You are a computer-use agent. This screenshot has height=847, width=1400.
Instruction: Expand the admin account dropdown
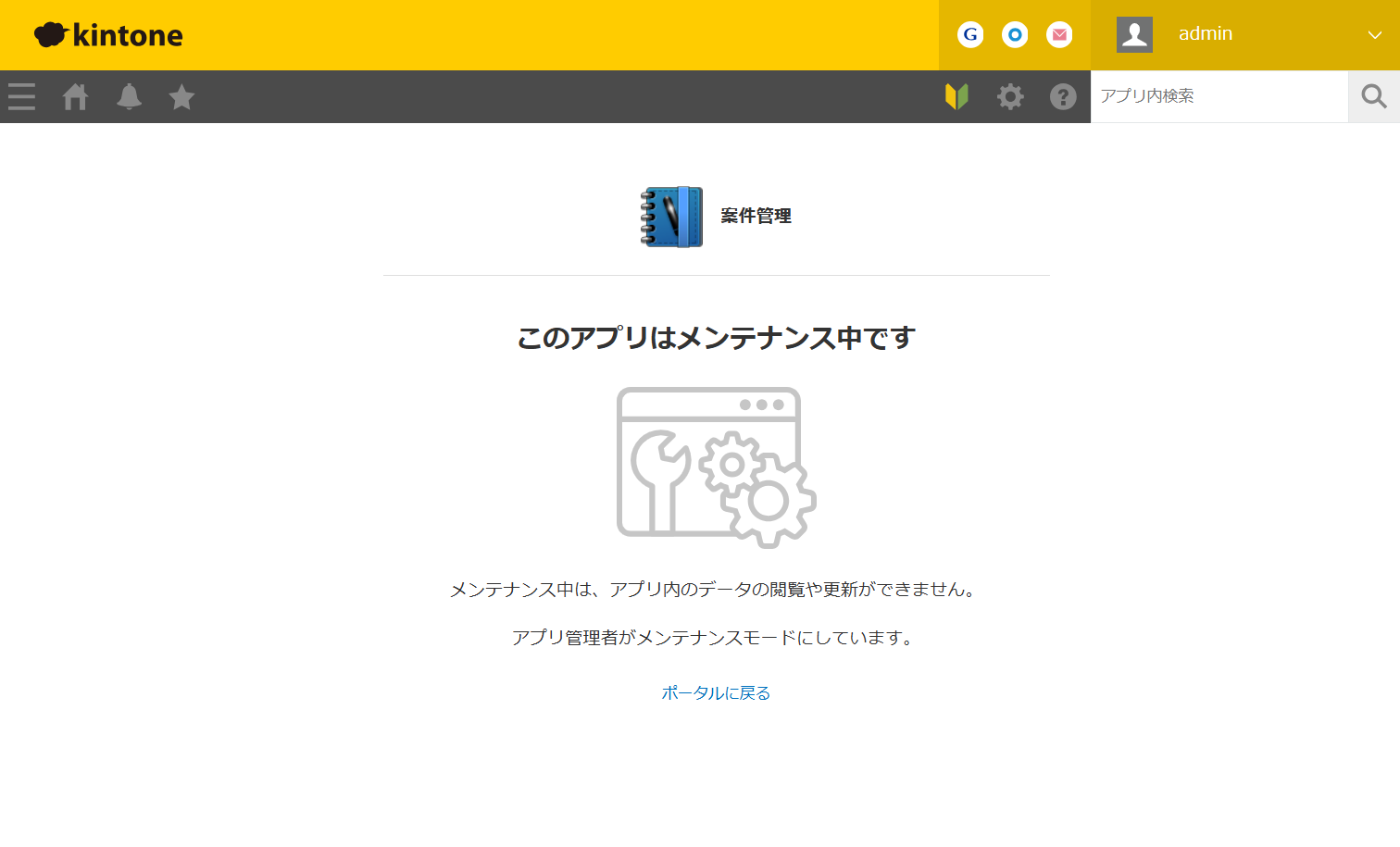(1376, 35)
